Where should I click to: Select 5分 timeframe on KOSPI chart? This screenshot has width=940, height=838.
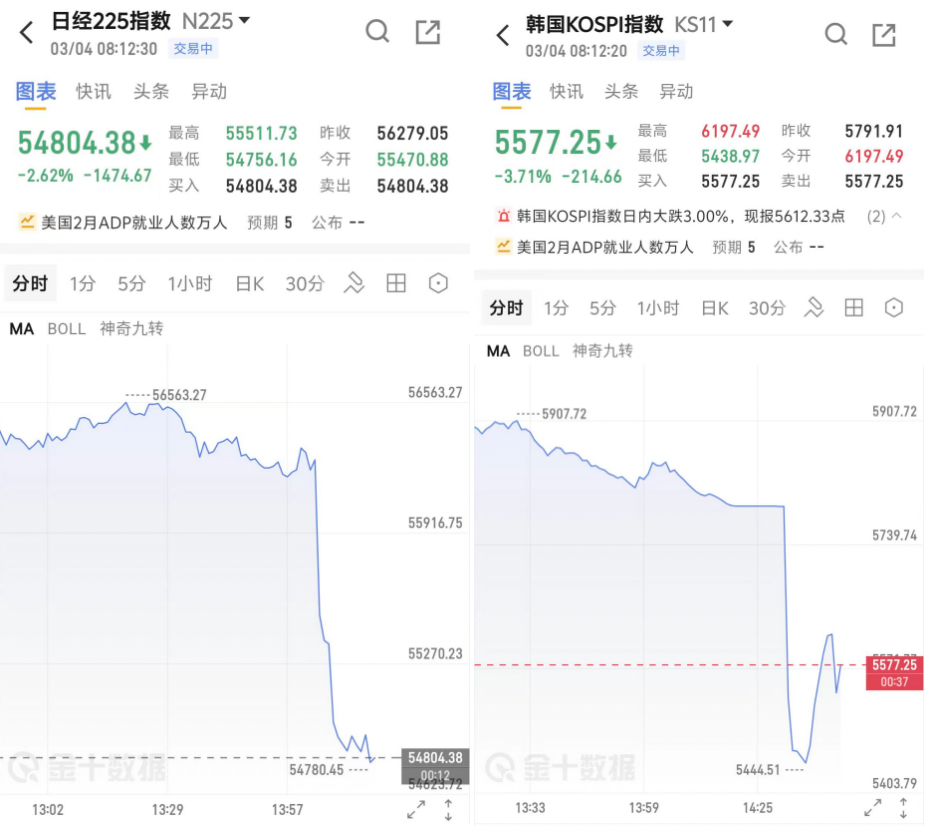click(x=603, y=308)
